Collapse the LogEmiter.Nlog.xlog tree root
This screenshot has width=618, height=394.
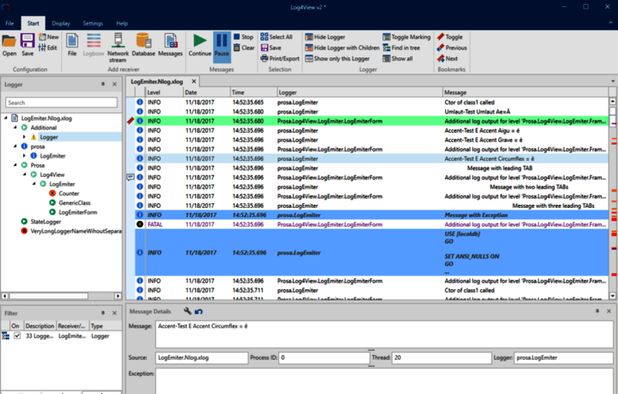[x=6, y=118]
